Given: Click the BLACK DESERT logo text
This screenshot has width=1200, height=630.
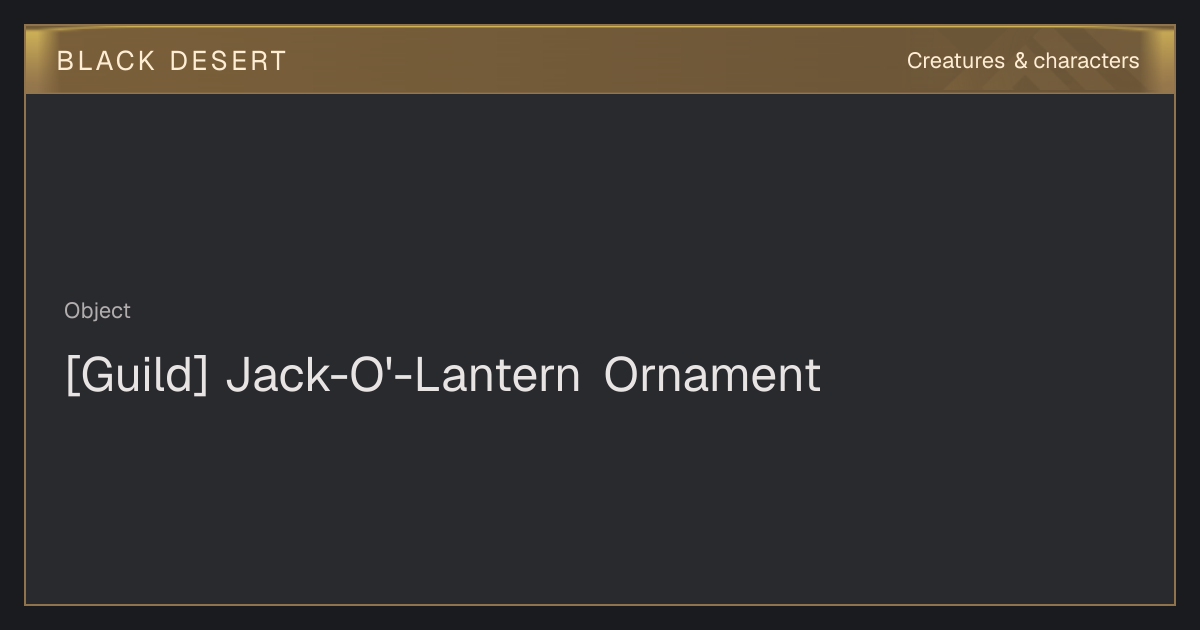Looking at the screenshot, I should pyautogui.click(x=172, y=61).
